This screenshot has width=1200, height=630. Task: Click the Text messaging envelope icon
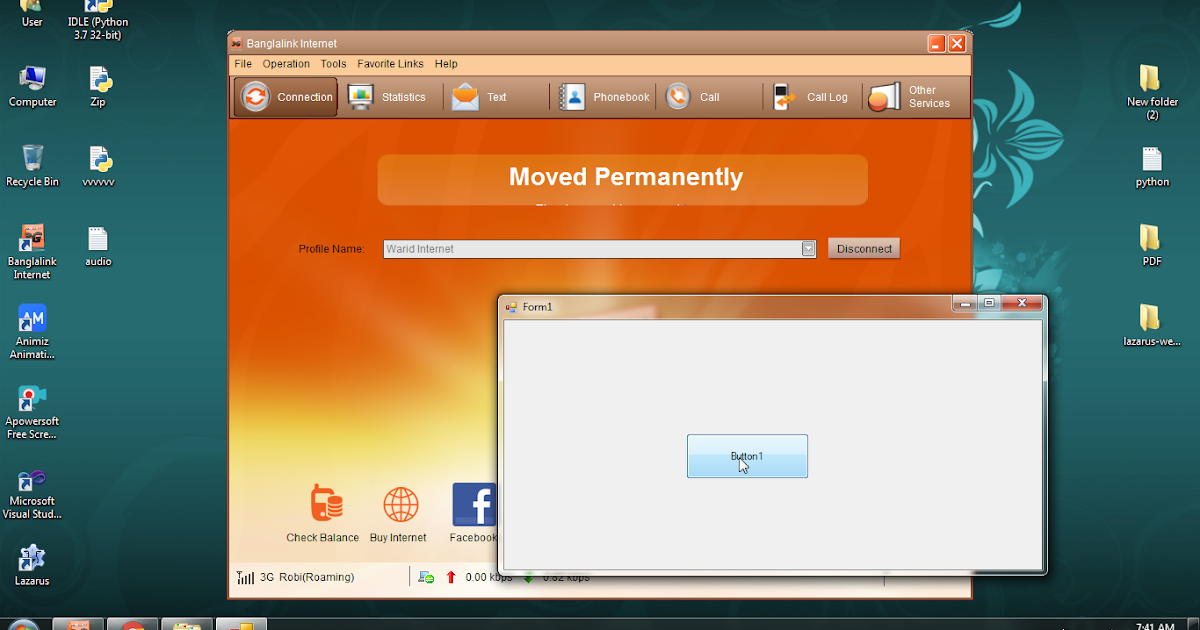(467, 96)
